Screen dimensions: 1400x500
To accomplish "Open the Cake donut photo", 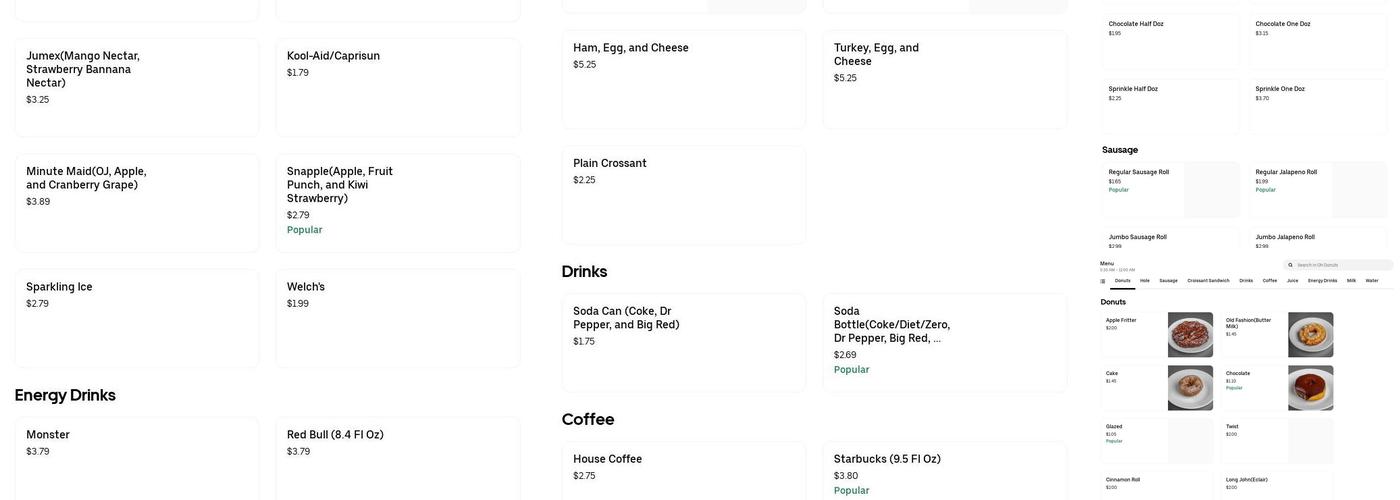I will 1190,388.
